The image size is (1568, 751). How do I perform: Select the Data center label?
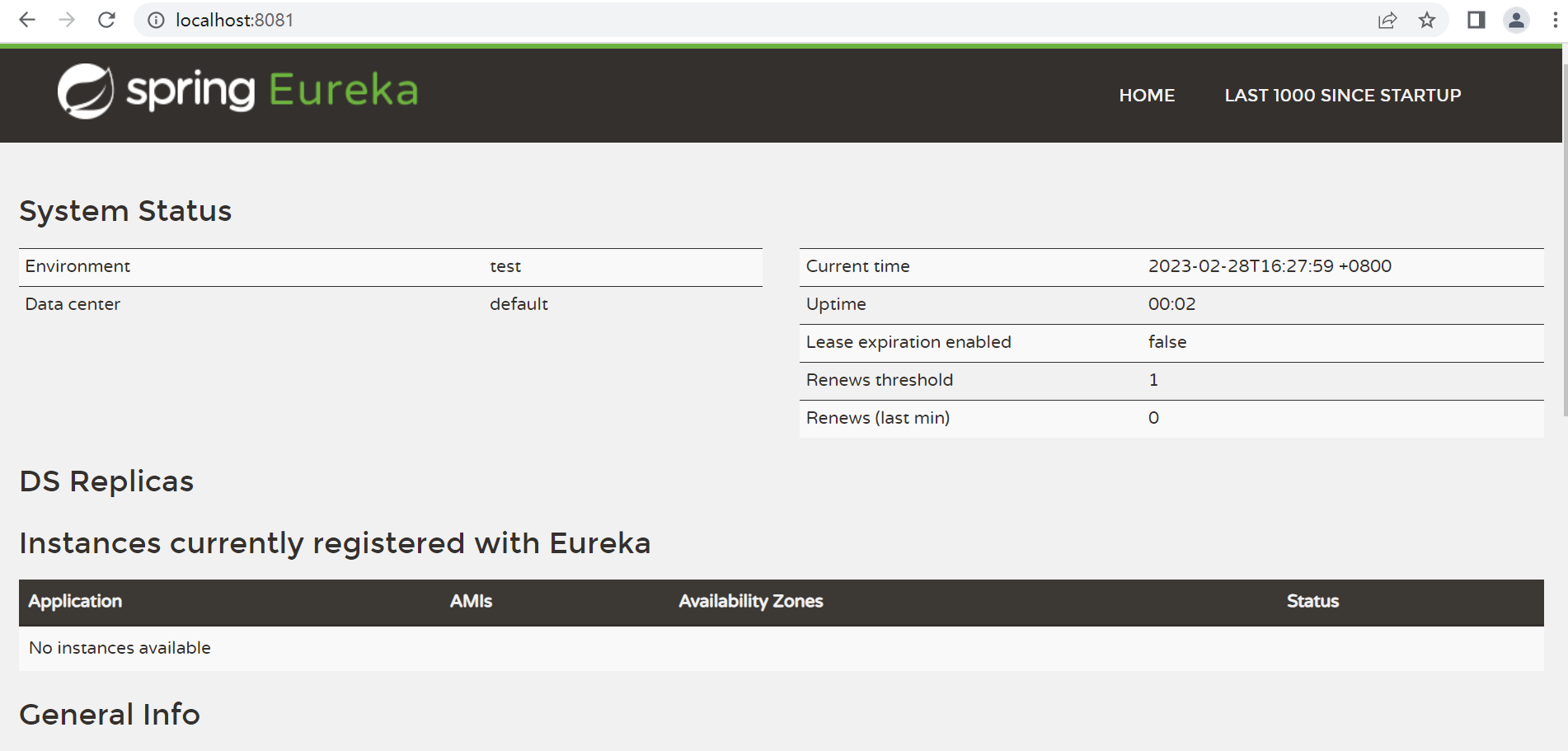coord(73,304)
